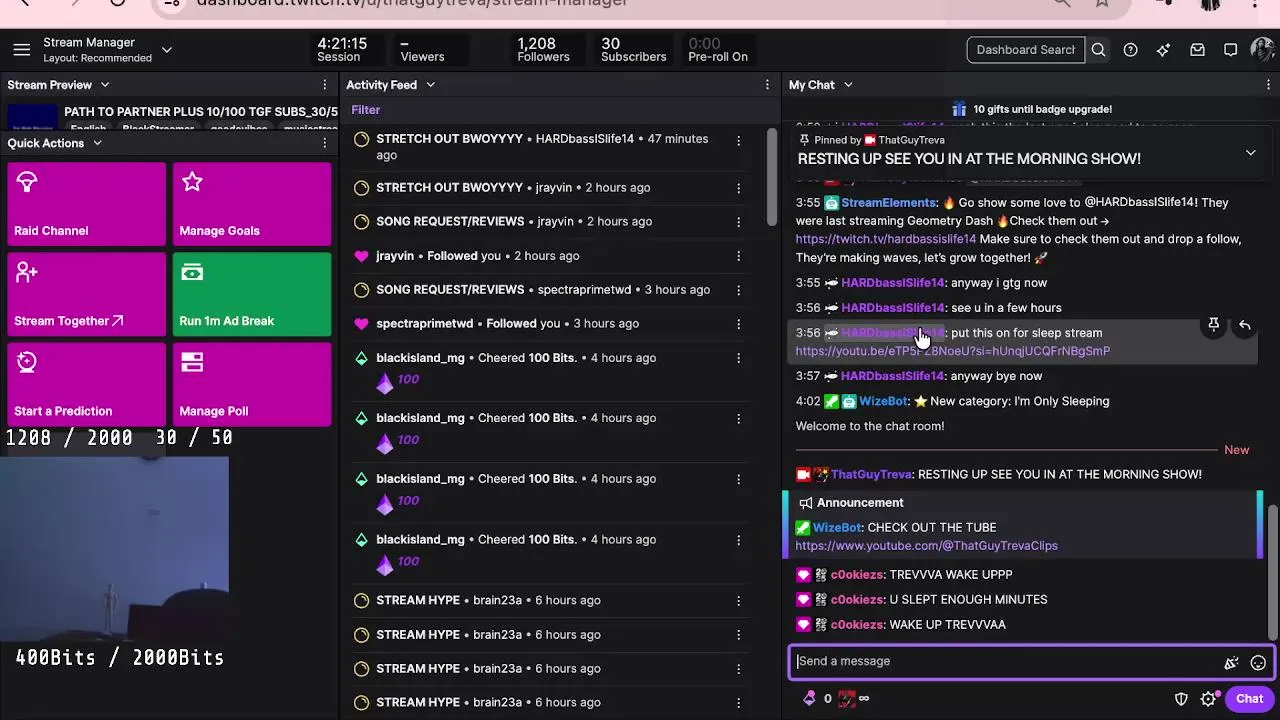The height and width of the screenshot is (720, 1280).
Task: Open chat settings gear icon
Action: [x=1209, y=699]
